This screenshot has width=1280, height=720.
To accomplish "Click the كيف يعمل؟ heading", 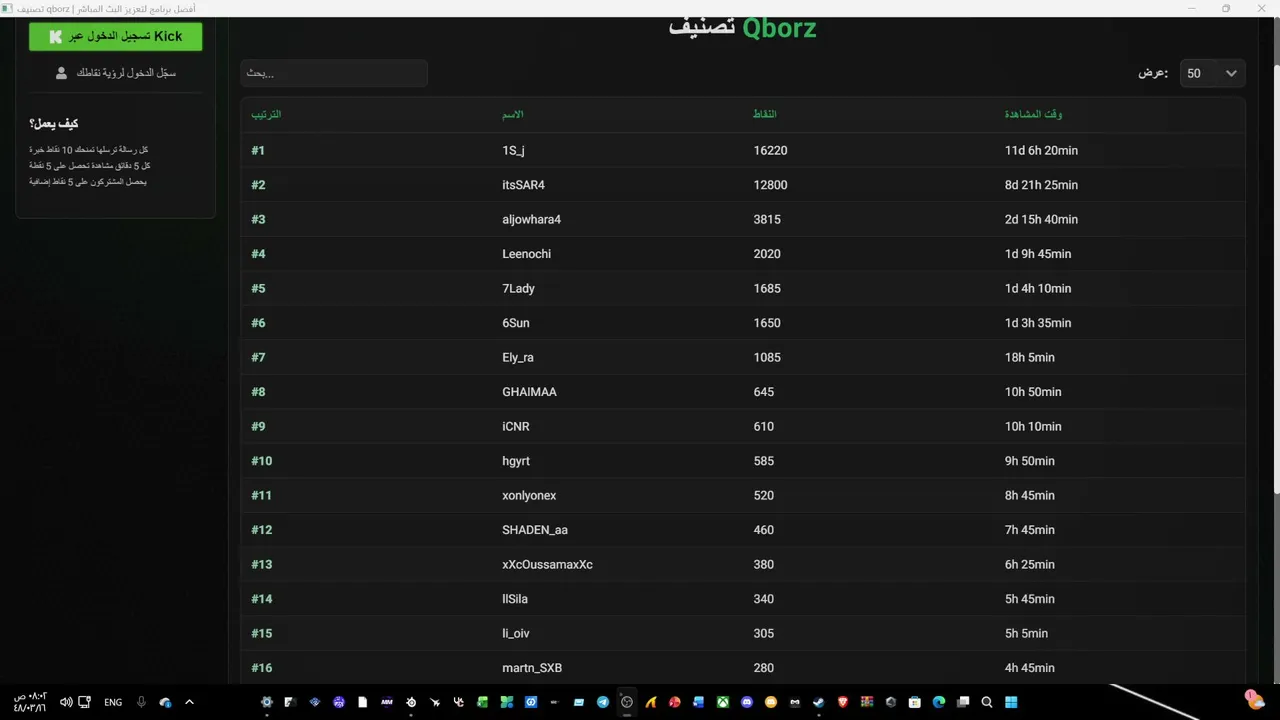I will [x=54, y=123].
